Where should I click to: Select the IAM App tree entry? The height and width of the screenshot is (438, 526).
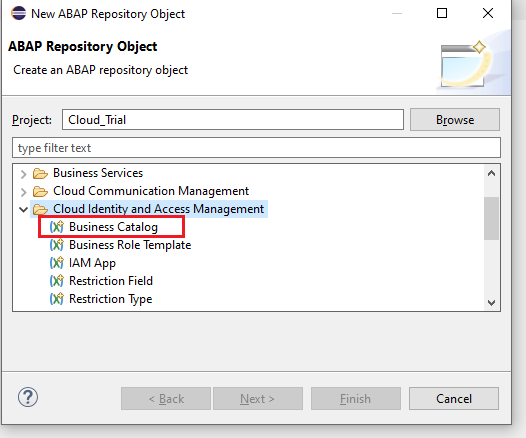pyautogui.click(x=92, y=263)
